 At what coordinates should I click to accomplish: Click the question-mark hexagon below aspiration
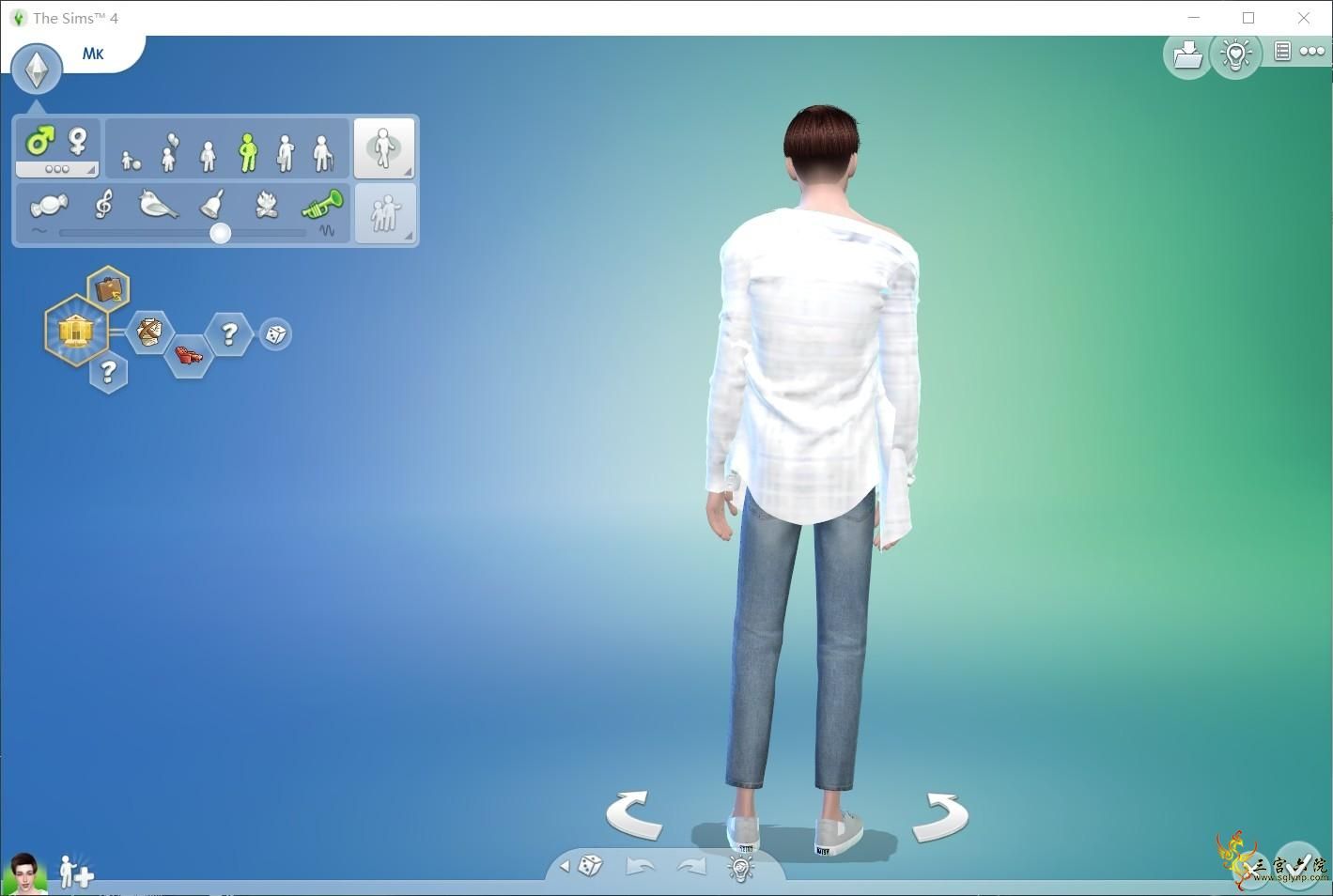[x=108, y=373]
